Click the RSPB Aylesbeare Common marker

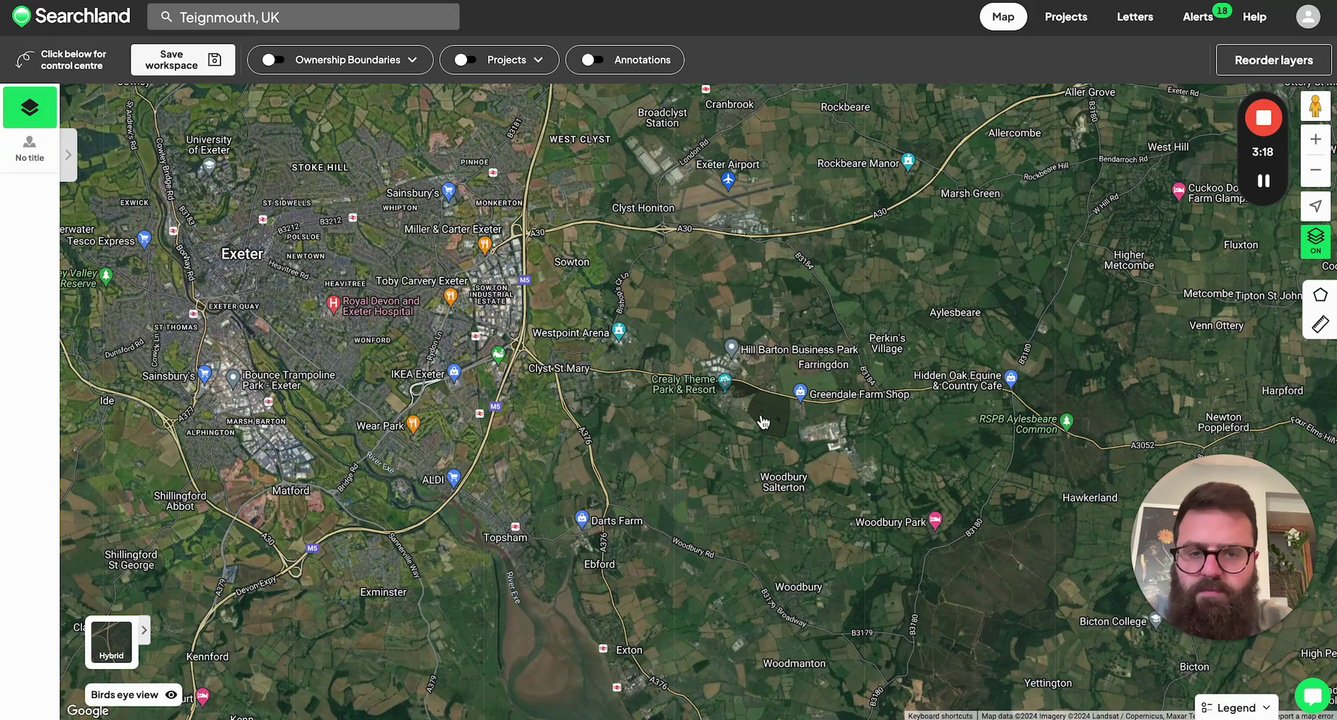[1066, 422]
